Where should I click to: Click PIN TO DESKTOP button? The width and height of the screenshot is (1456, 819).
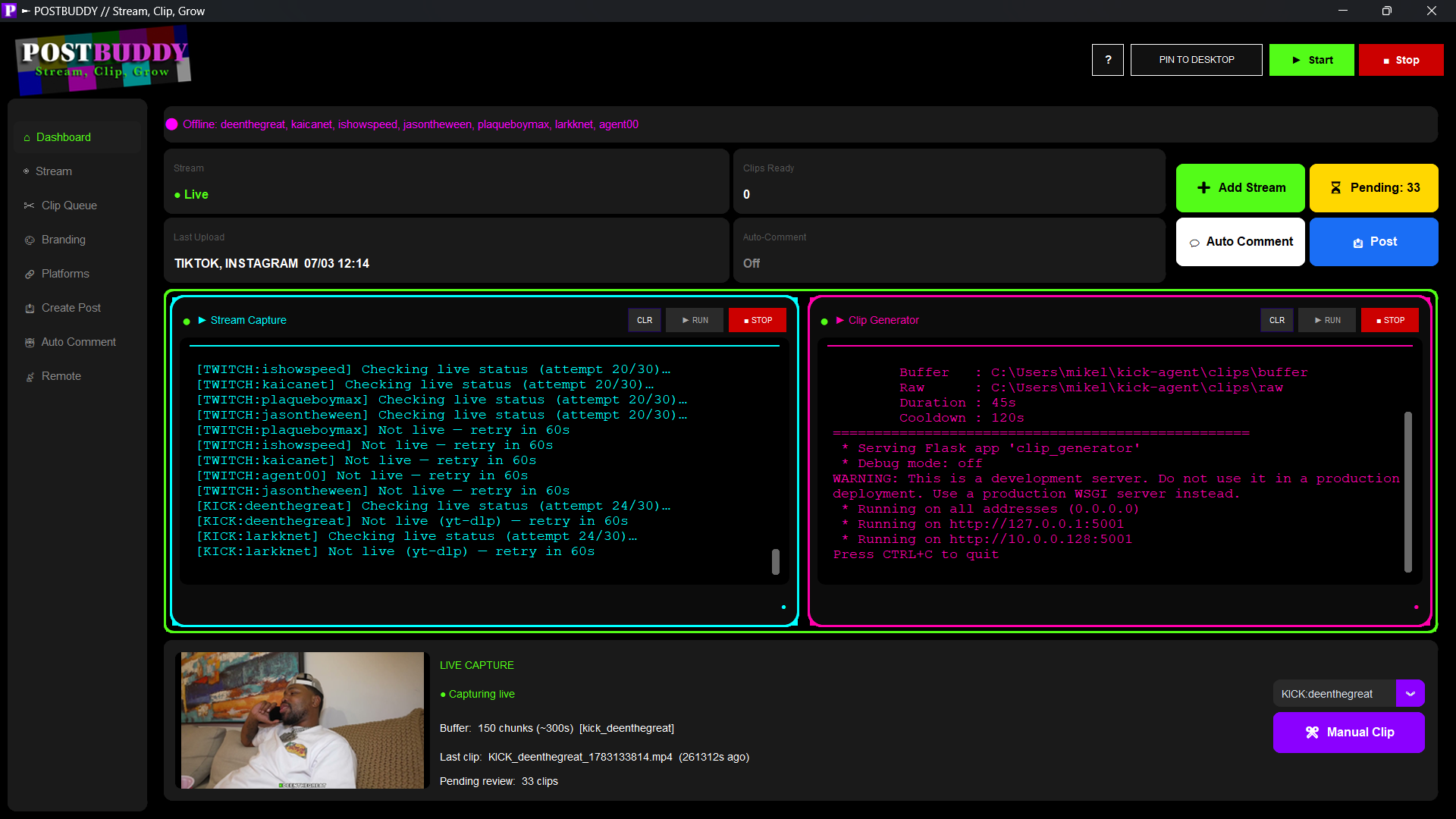point(1197,60)
